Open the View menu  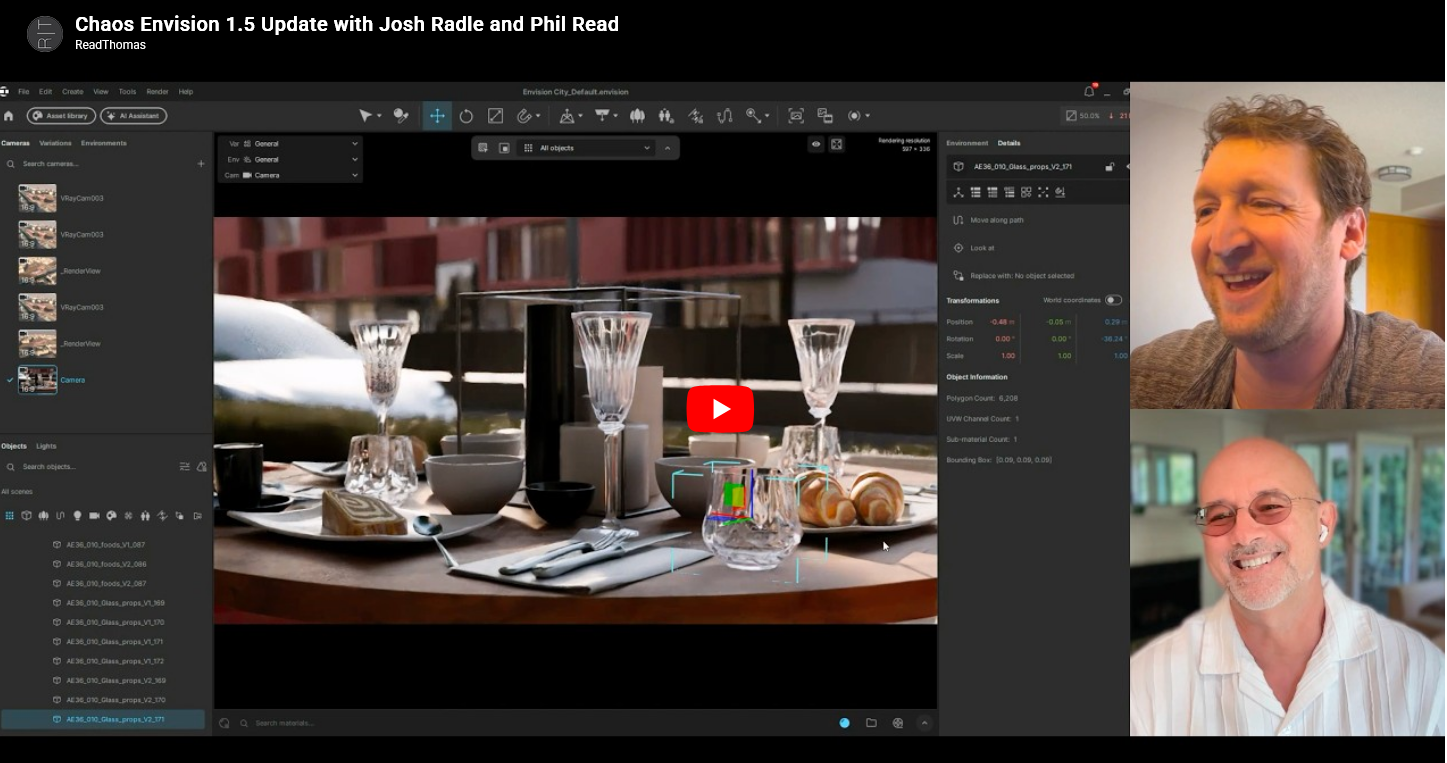point(101,92)
